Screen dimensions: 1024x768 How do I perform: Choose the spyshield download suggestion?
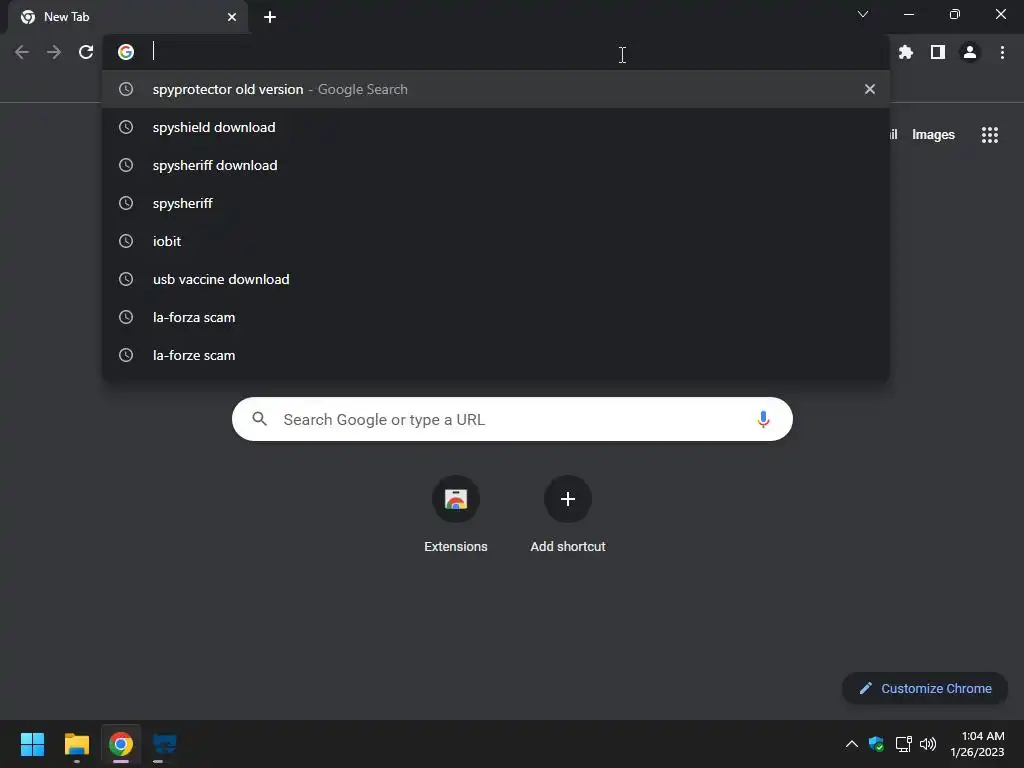point(496,127)
